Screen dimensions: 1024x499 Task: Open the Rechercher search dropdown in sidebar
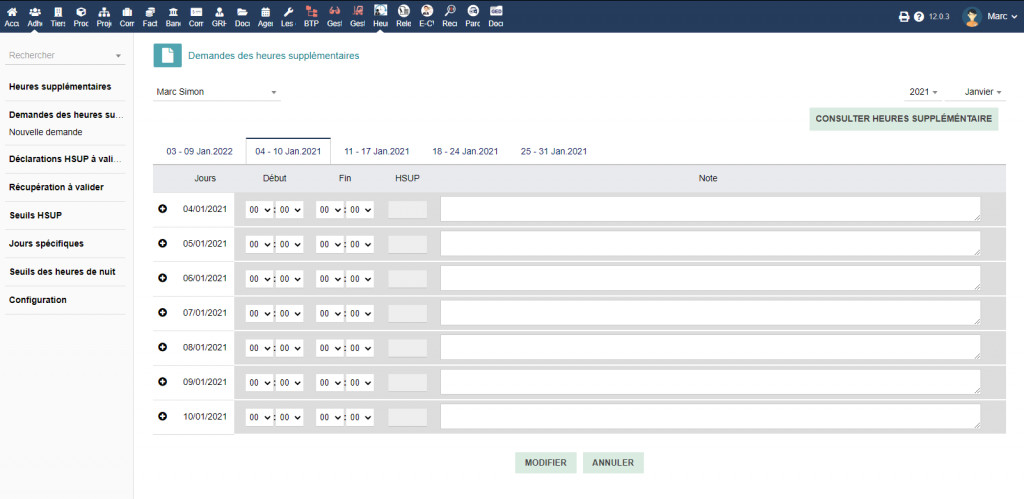[x=65, y=56]
